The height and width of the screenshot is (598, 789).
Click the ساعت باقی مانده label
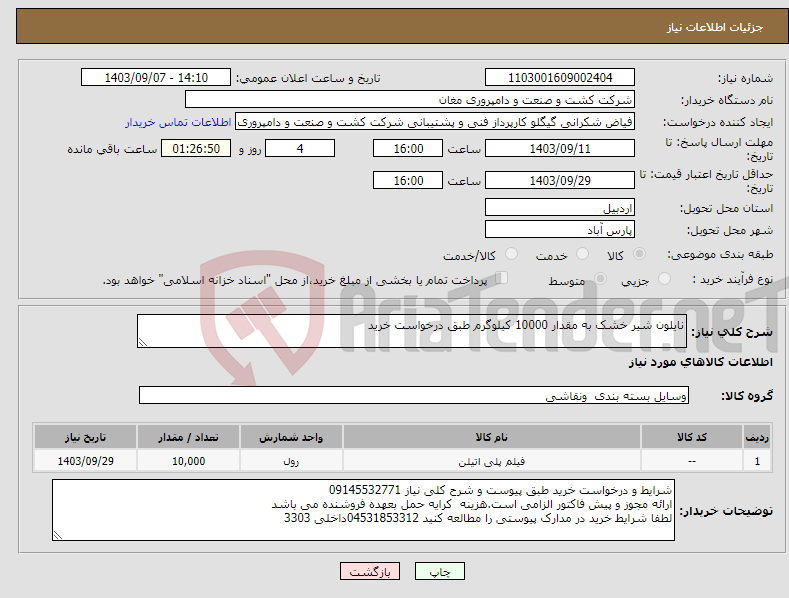point(112,150)
